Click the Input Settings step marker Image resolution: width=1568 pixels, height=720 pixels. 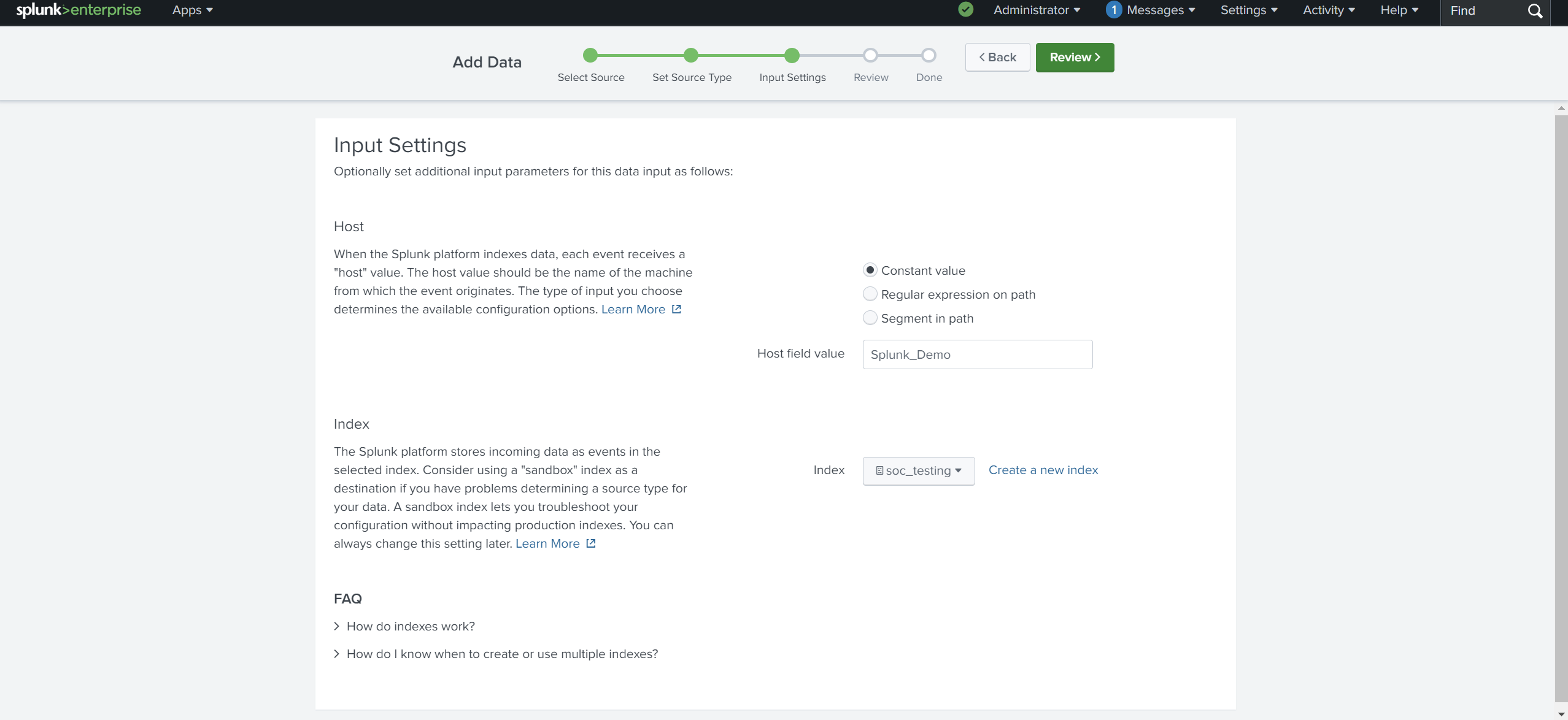pyautogui.click(x=792, y=56)
